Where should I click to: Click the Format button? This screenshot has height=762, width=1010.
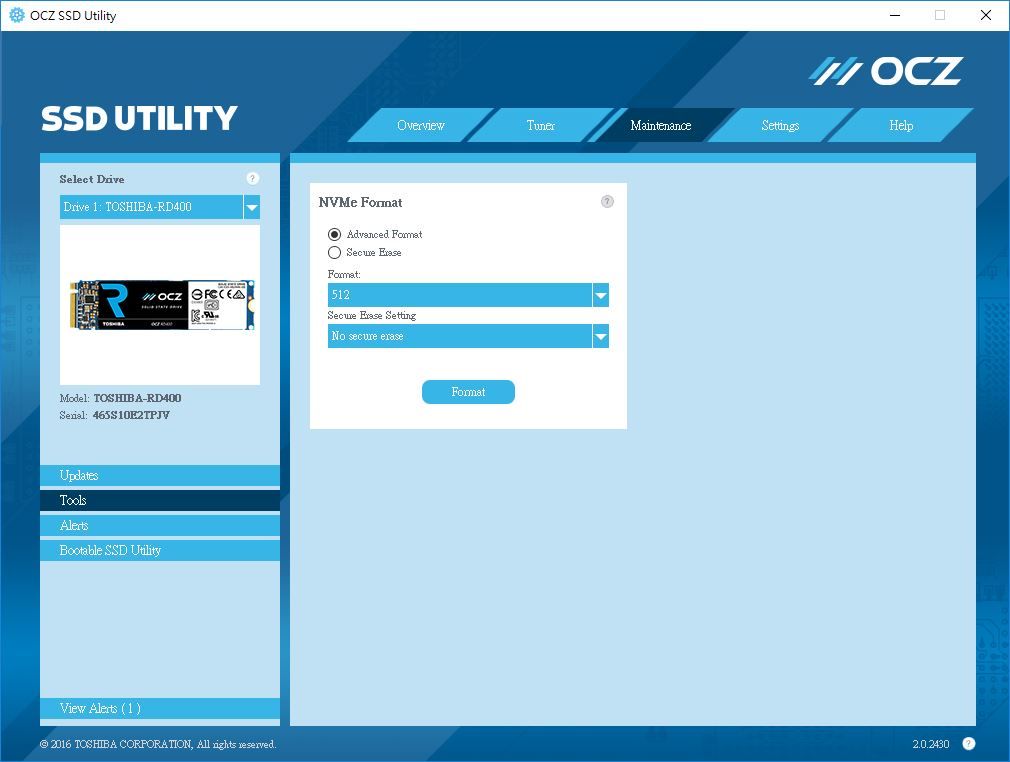pos(468,392)
